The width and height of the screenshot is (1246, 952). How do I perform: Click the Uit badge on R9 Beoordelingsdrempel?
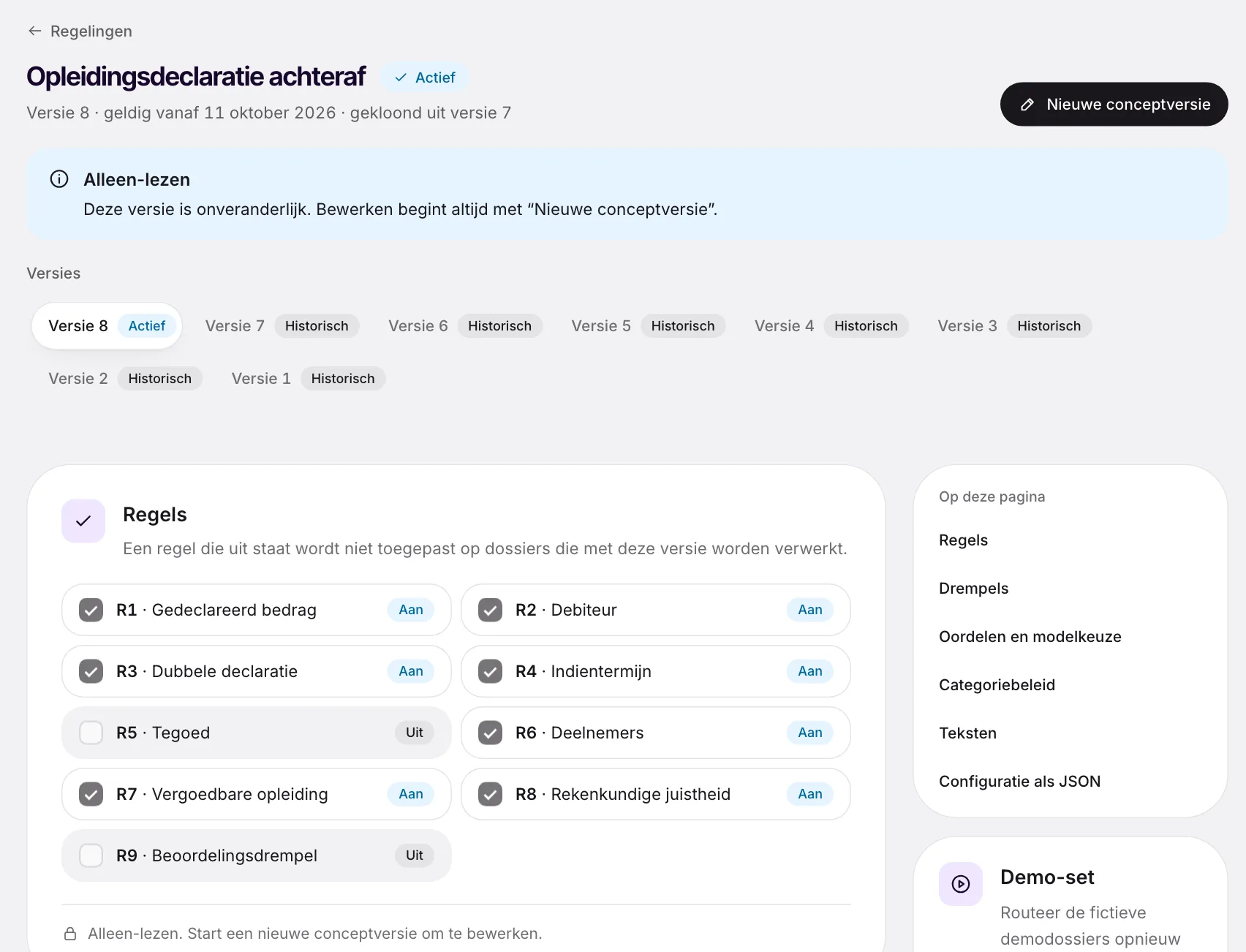pyautogui.click(x=415, y=855)
